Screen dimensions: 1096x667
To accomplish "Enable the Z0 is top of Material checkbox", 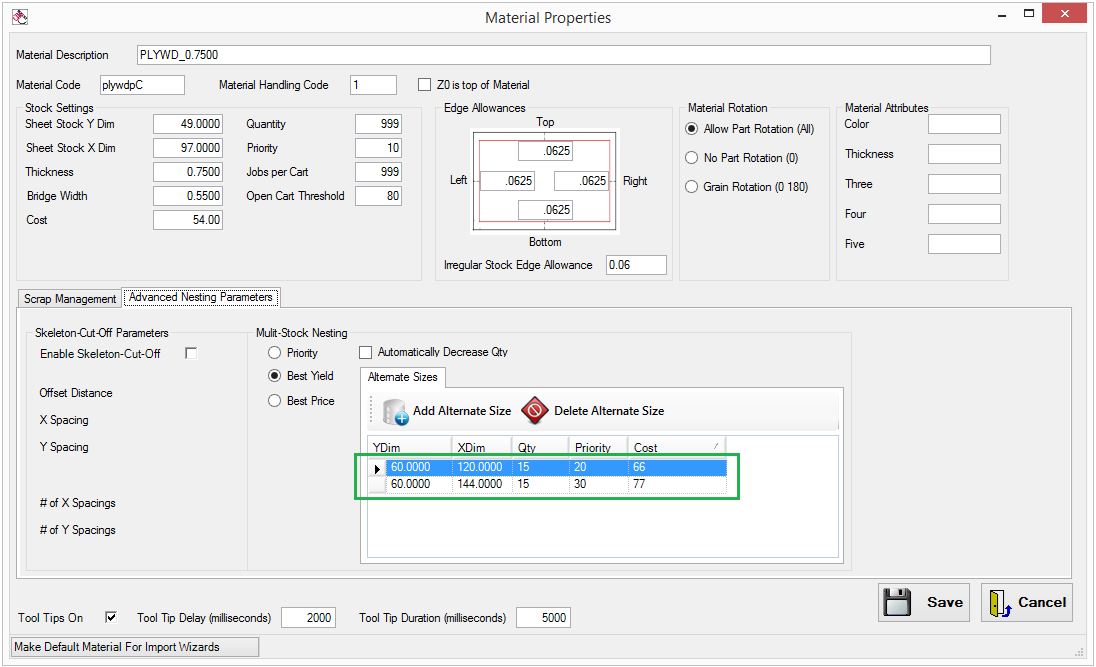I will pyautogui.click(x=424, y=85).
